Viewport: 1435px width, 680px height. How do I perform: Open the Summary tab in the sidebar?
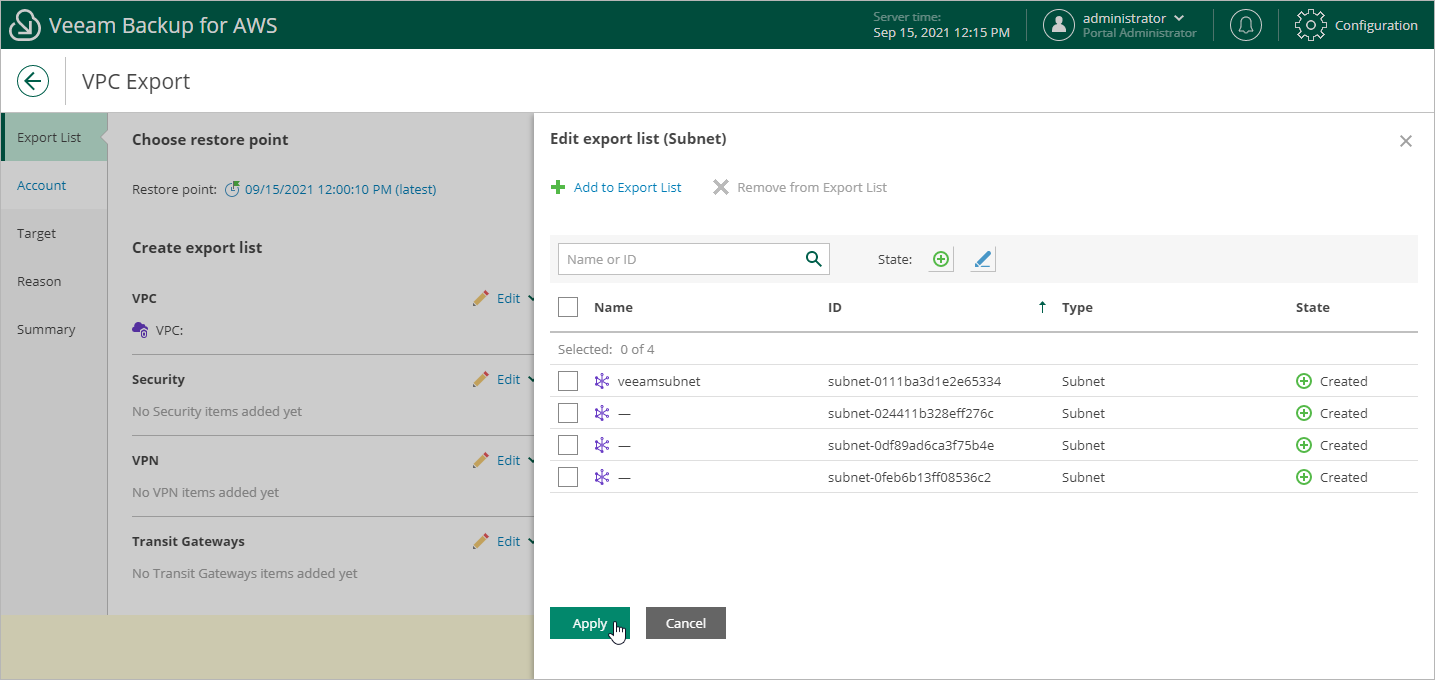click(45, 329)
